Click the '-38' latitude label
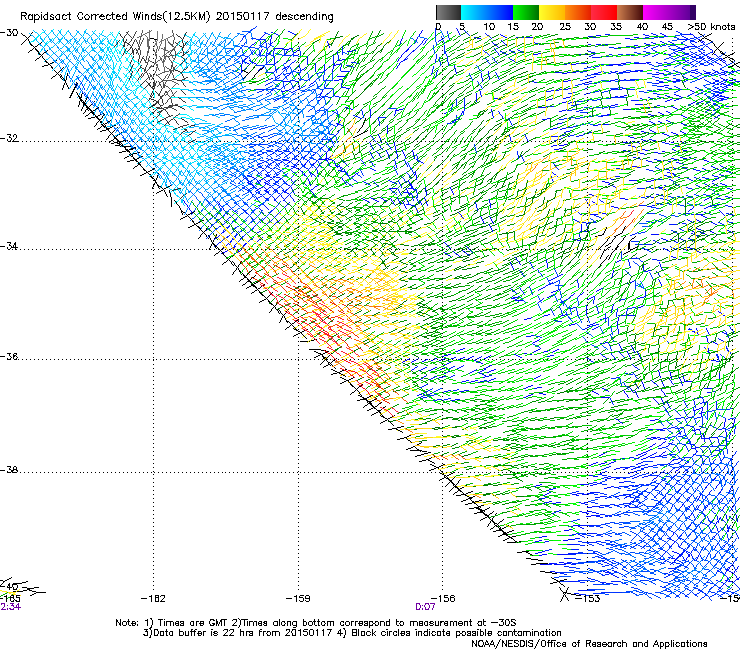740x650 pixels. point(9,470)
